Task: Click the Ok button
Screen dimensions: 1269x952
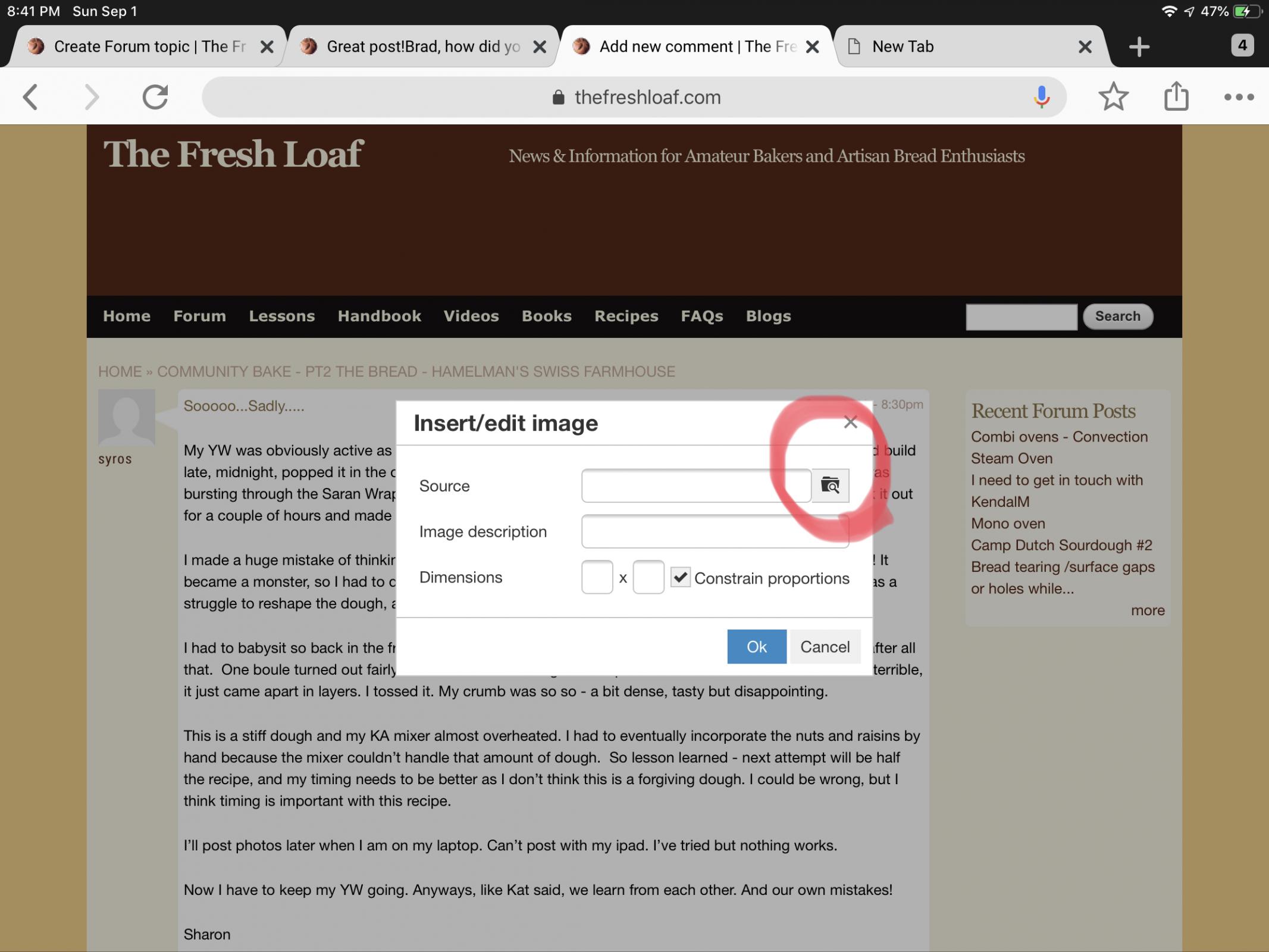Action: coord(756,647)
